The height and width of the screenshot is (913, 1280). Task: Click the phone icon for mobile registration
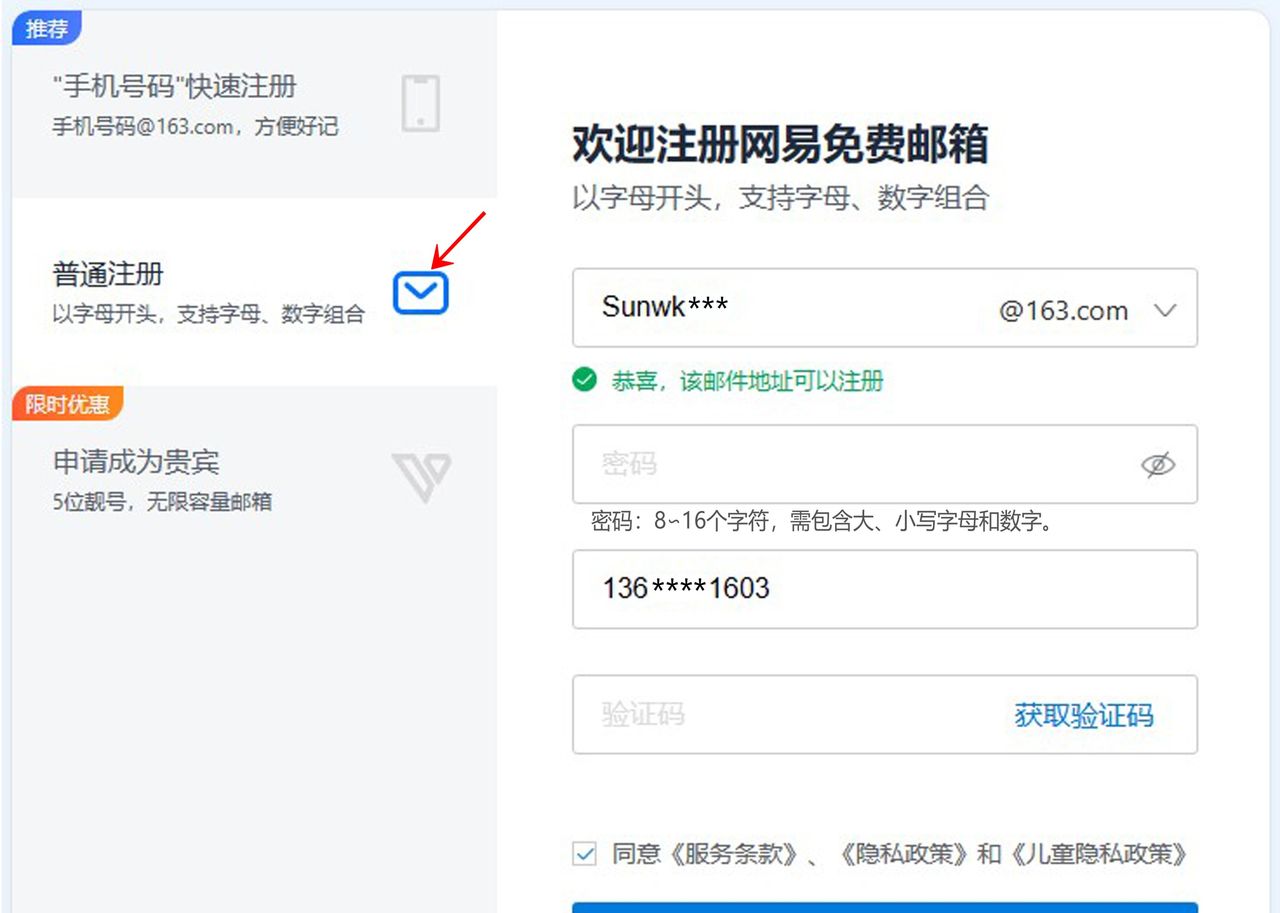point(421,103)
